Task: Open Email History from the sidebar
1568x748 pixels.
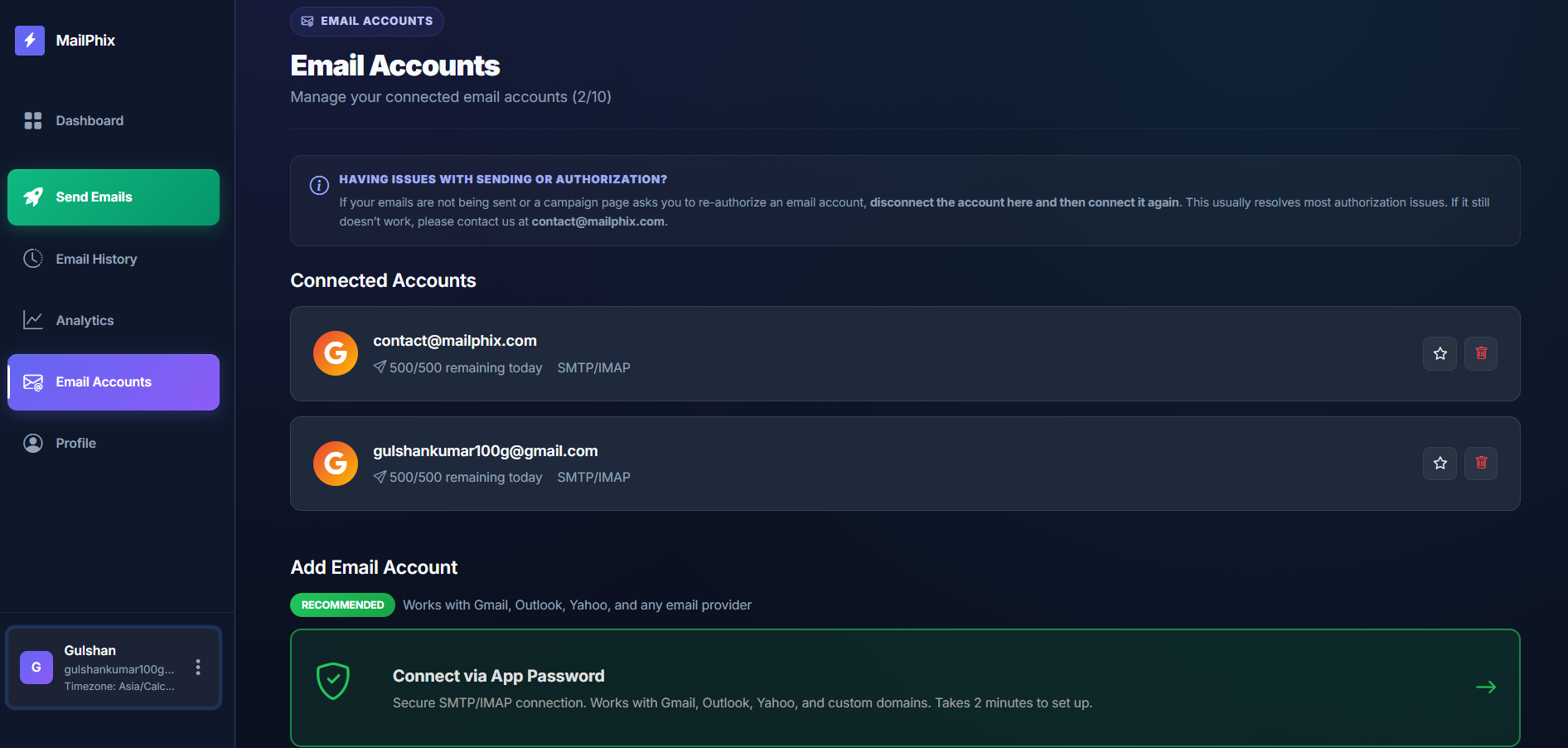Action: coord(96,258)
